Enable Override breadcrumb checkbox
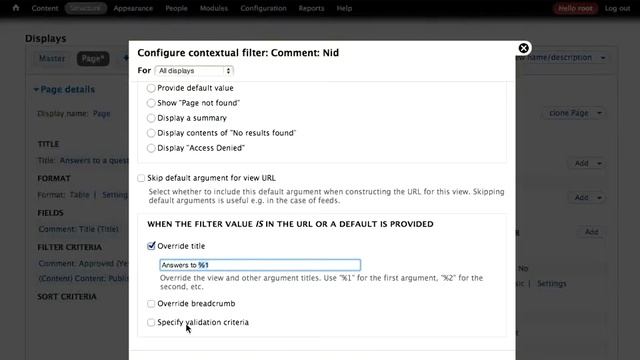This screenshot has width=640, height=360. pos(151,304)
